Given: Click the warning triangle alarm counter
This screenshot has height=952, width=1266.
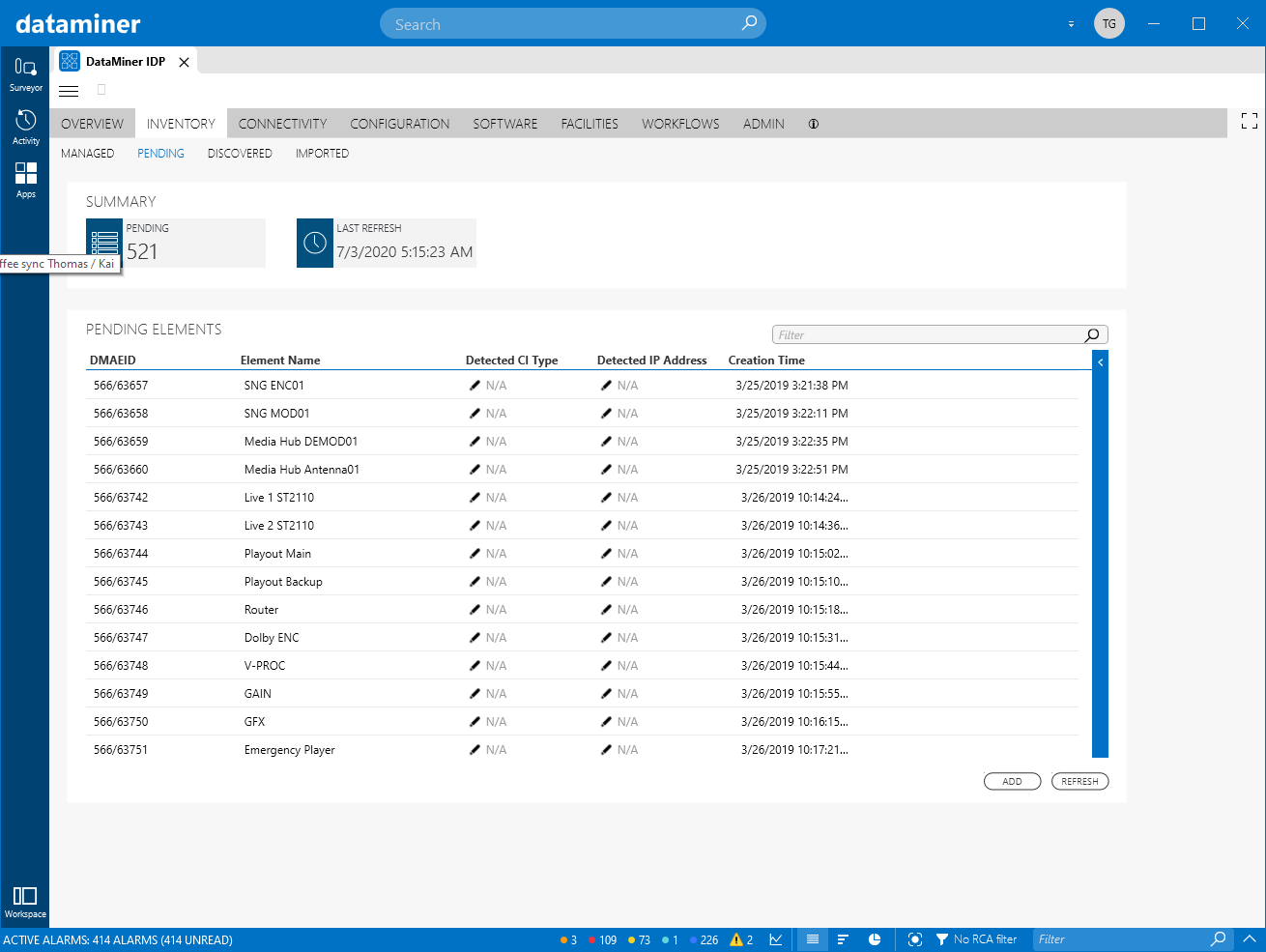Looking at the screenshot, I should [x=741, y=939].
